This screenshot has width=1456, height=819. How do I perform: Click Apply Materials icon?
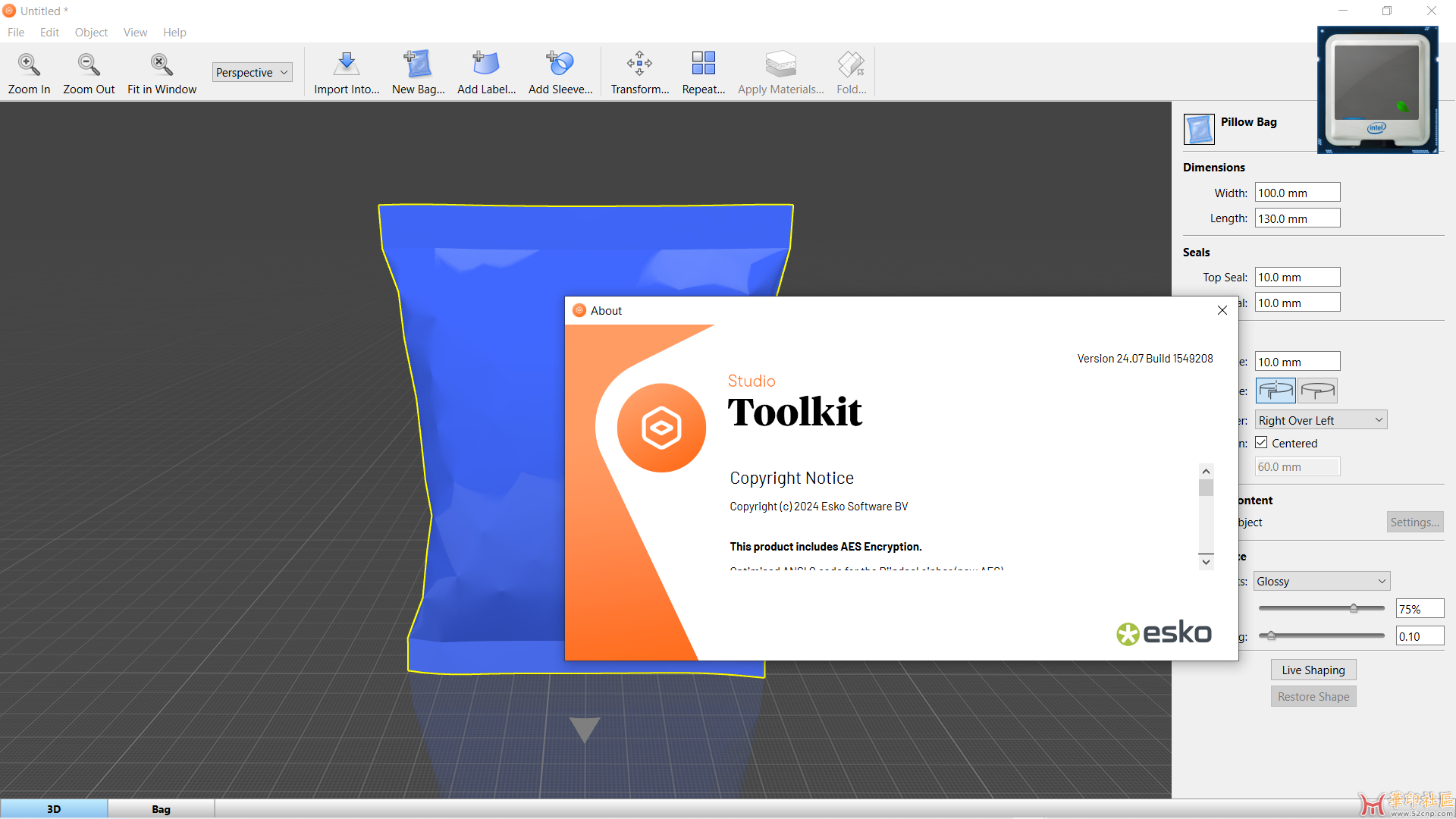pyautogui.click(x=780, y=64)
